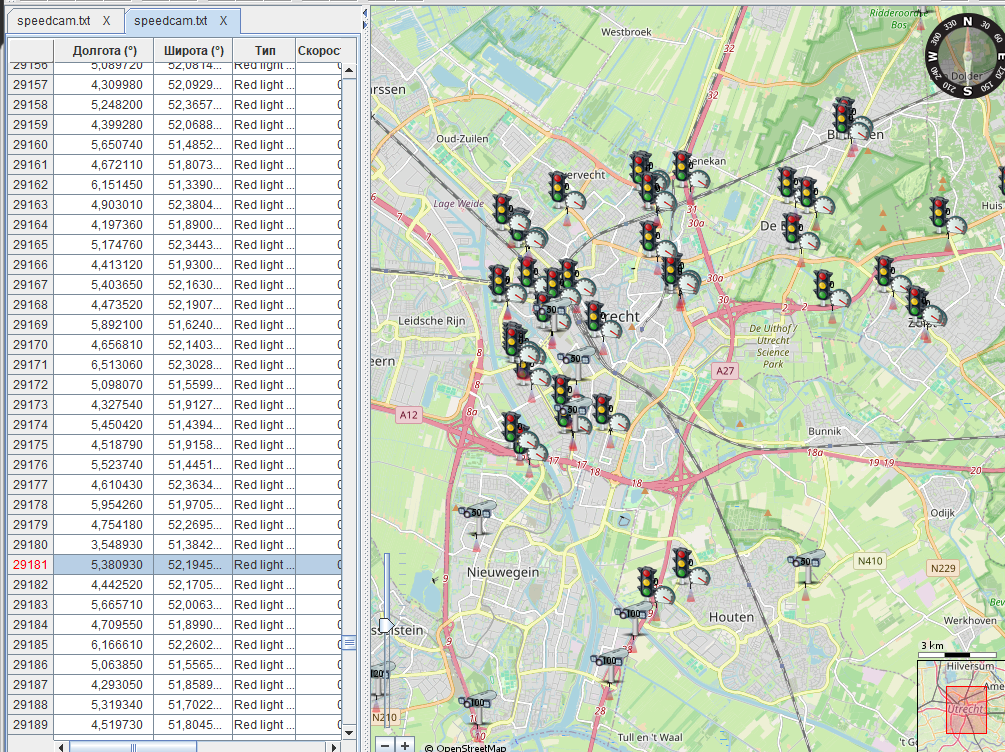Screen dimensions: 1005x752
Task: Click latitude cell 52,3804...
Action: [194, 205]
